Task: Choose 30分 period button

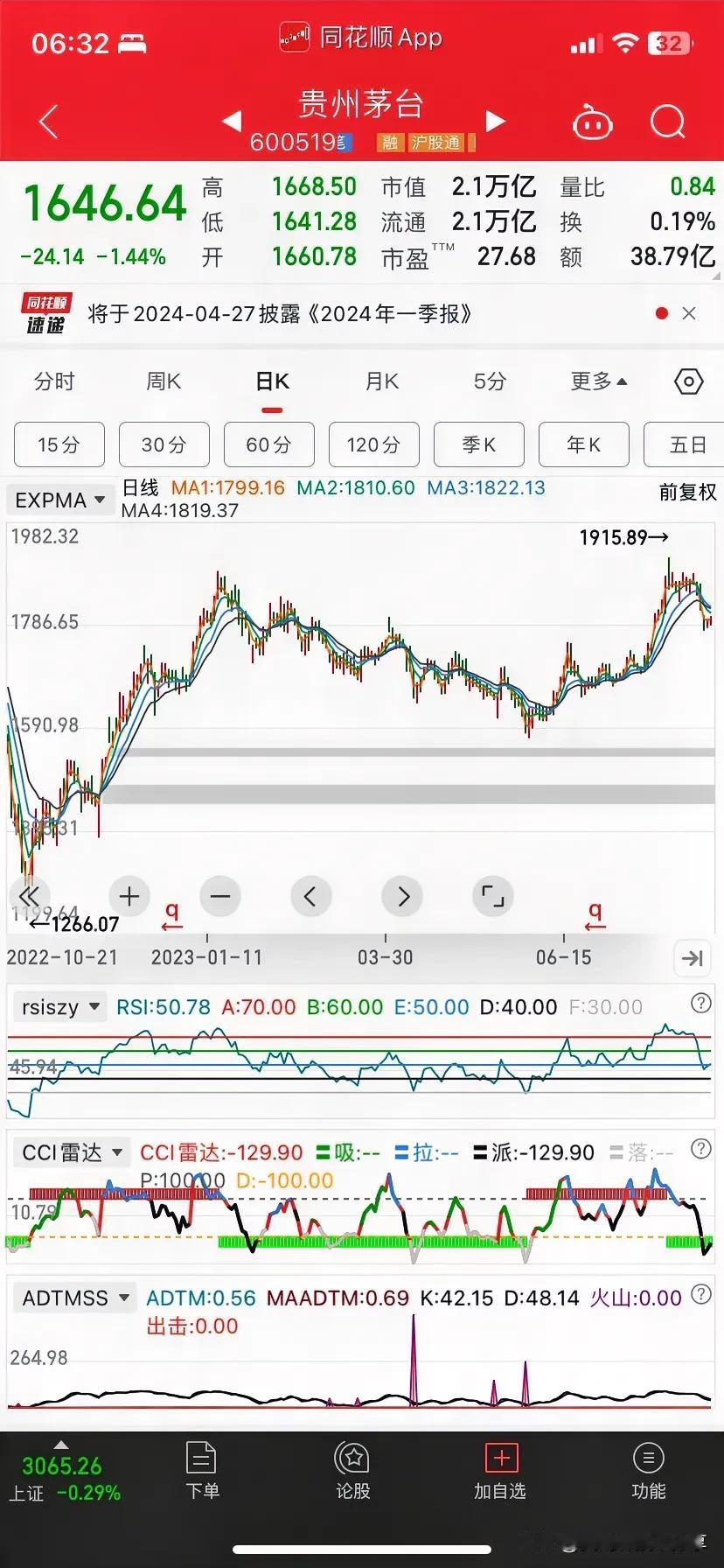Action: tap(164, 444)
